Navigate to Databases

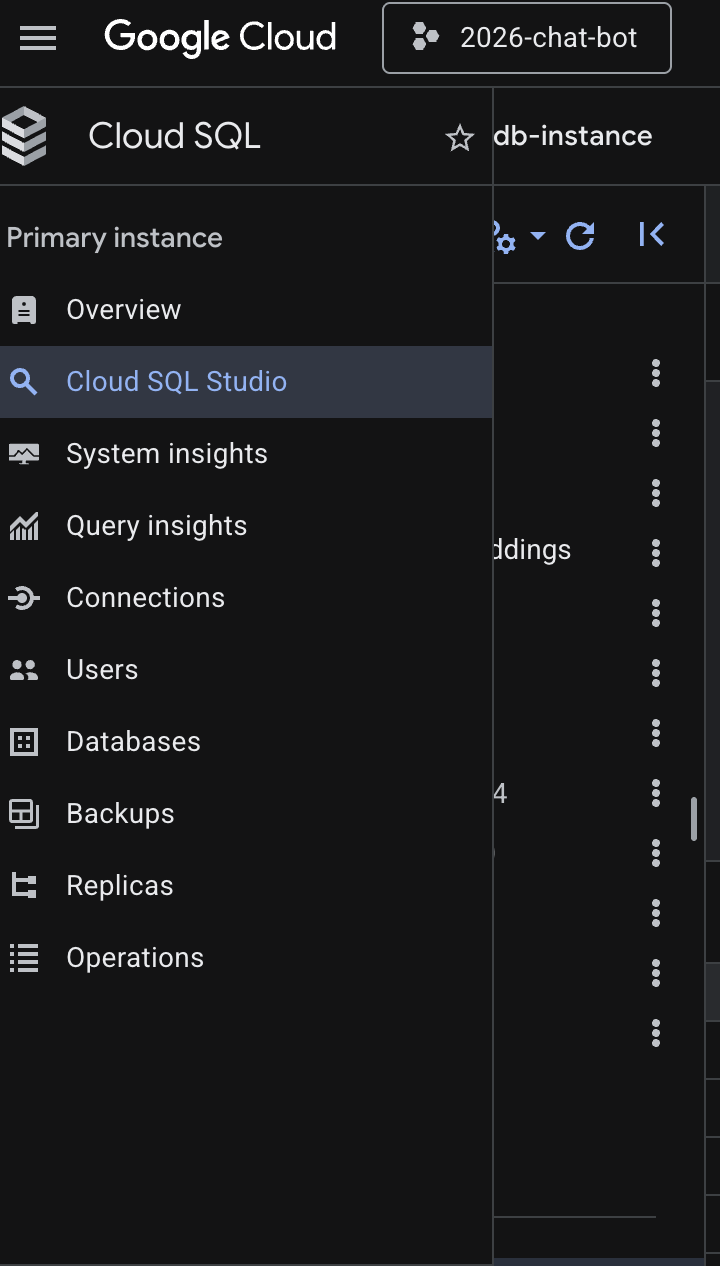[246, 742]
